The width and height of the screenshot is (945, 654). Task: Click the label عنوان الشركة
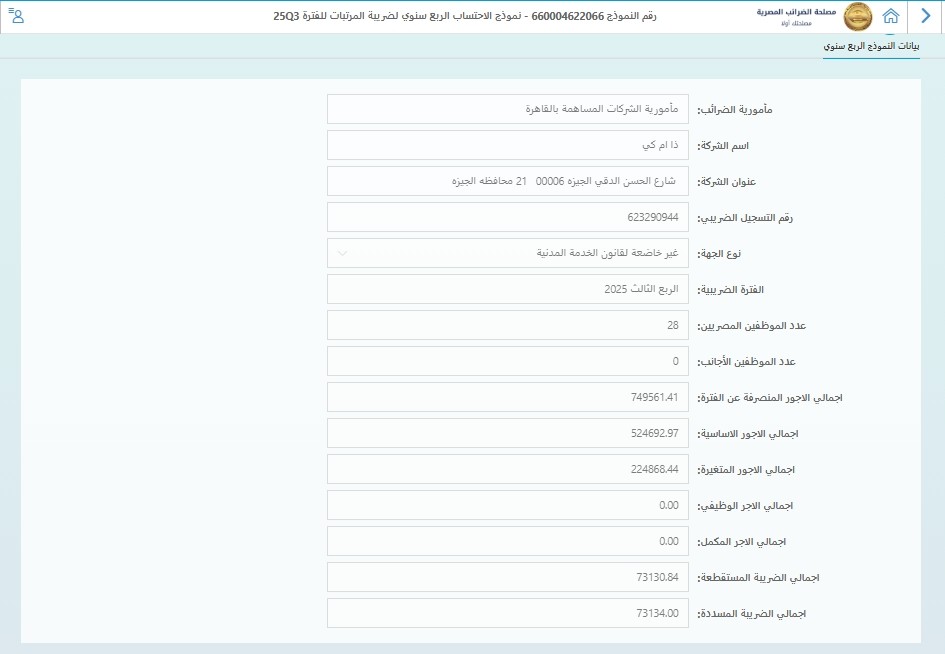coord(726,182)
